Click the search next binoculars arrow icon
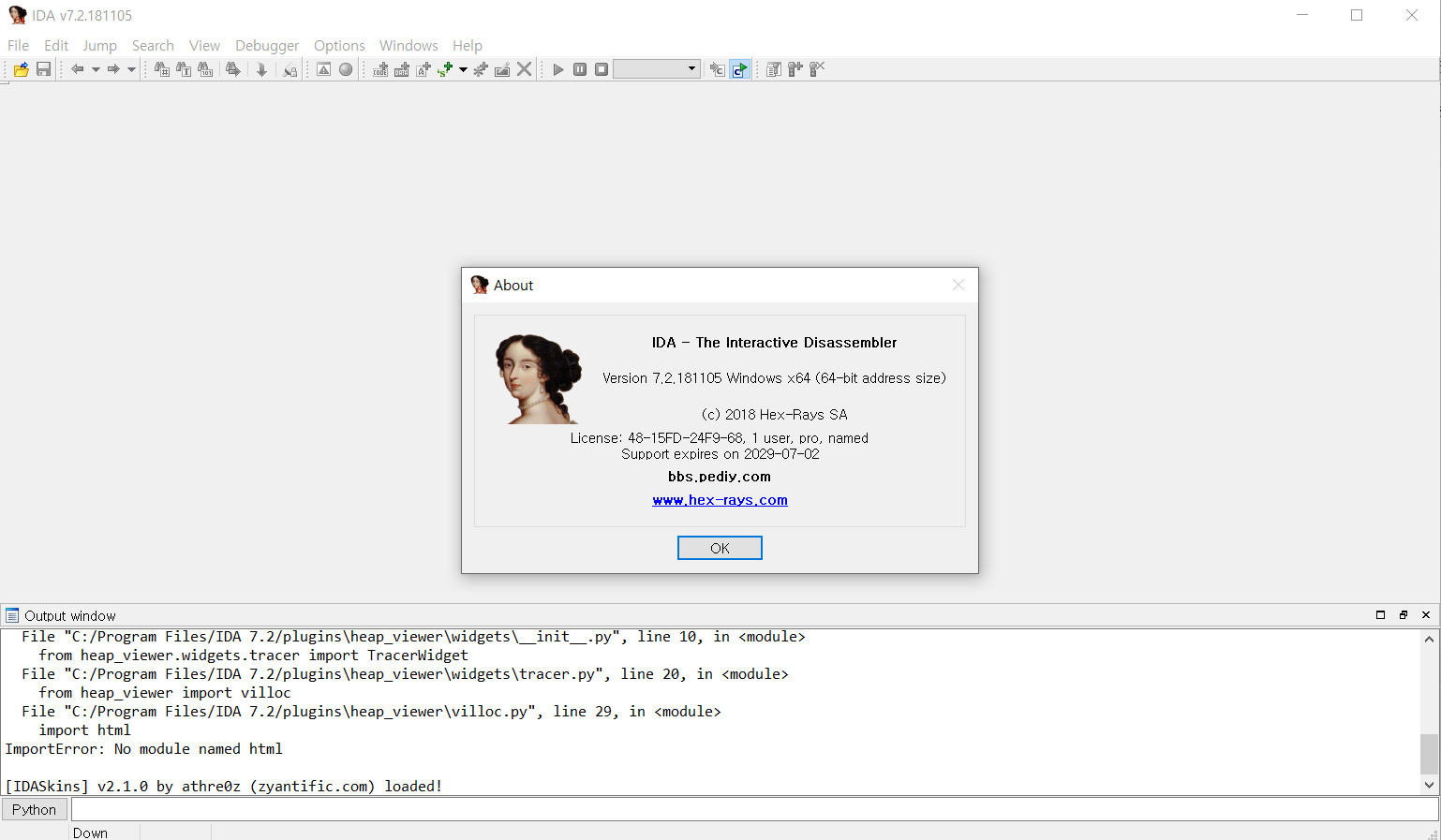 [233, 69]
